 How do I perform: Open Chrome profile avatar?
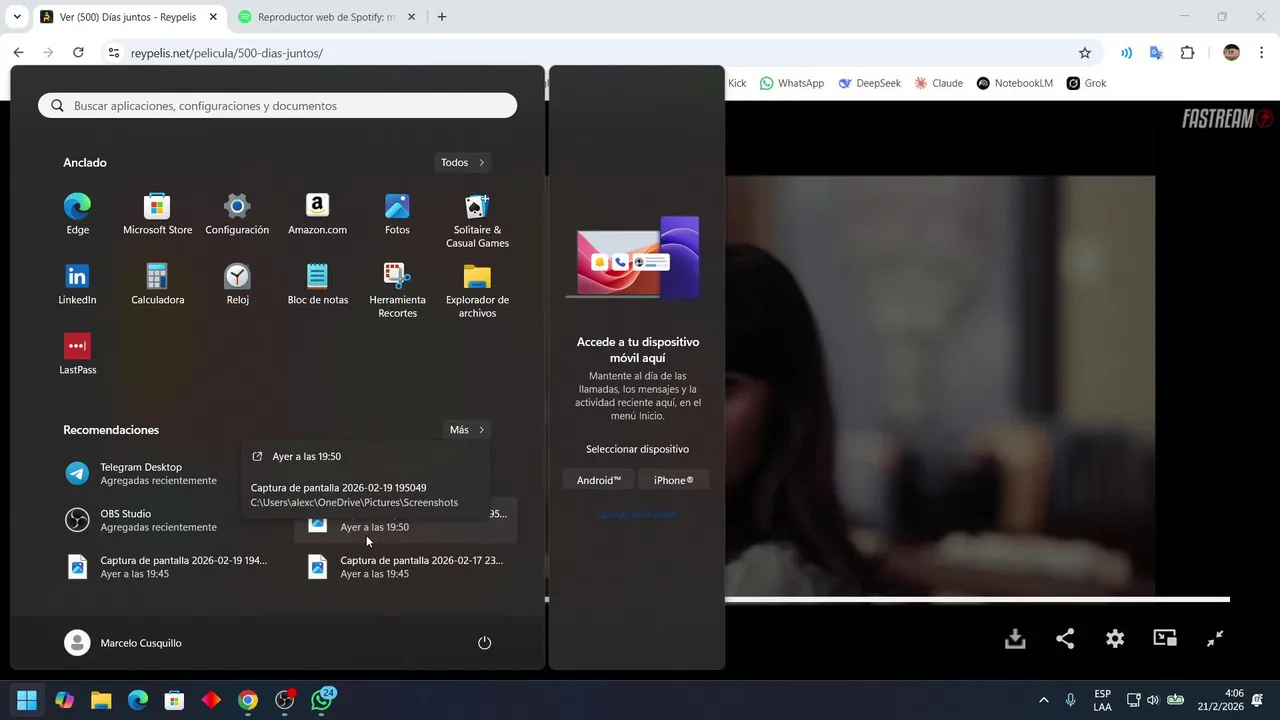pyautogui.click(x=1231, y=53)
